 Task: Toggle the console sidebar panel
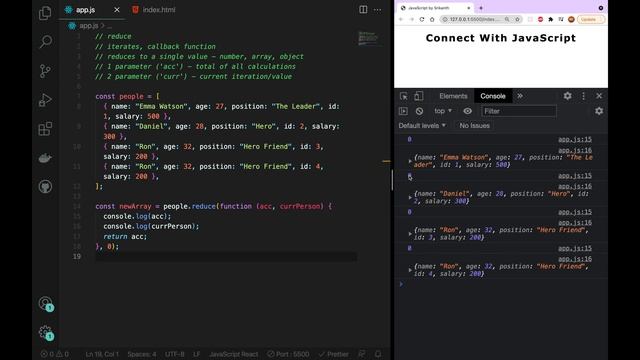[403, 111]
